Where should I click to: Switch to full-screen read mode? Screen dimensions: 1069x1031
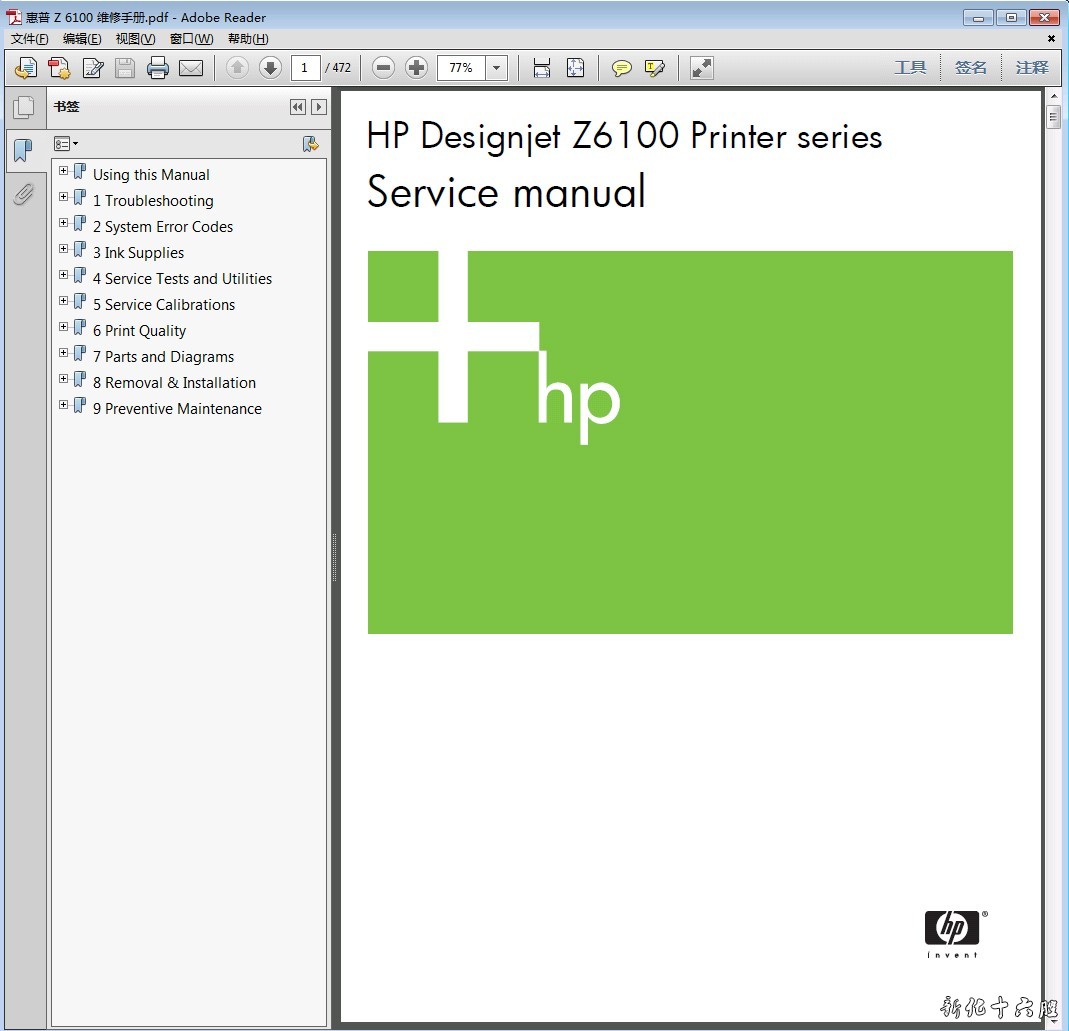coord(702,68)
